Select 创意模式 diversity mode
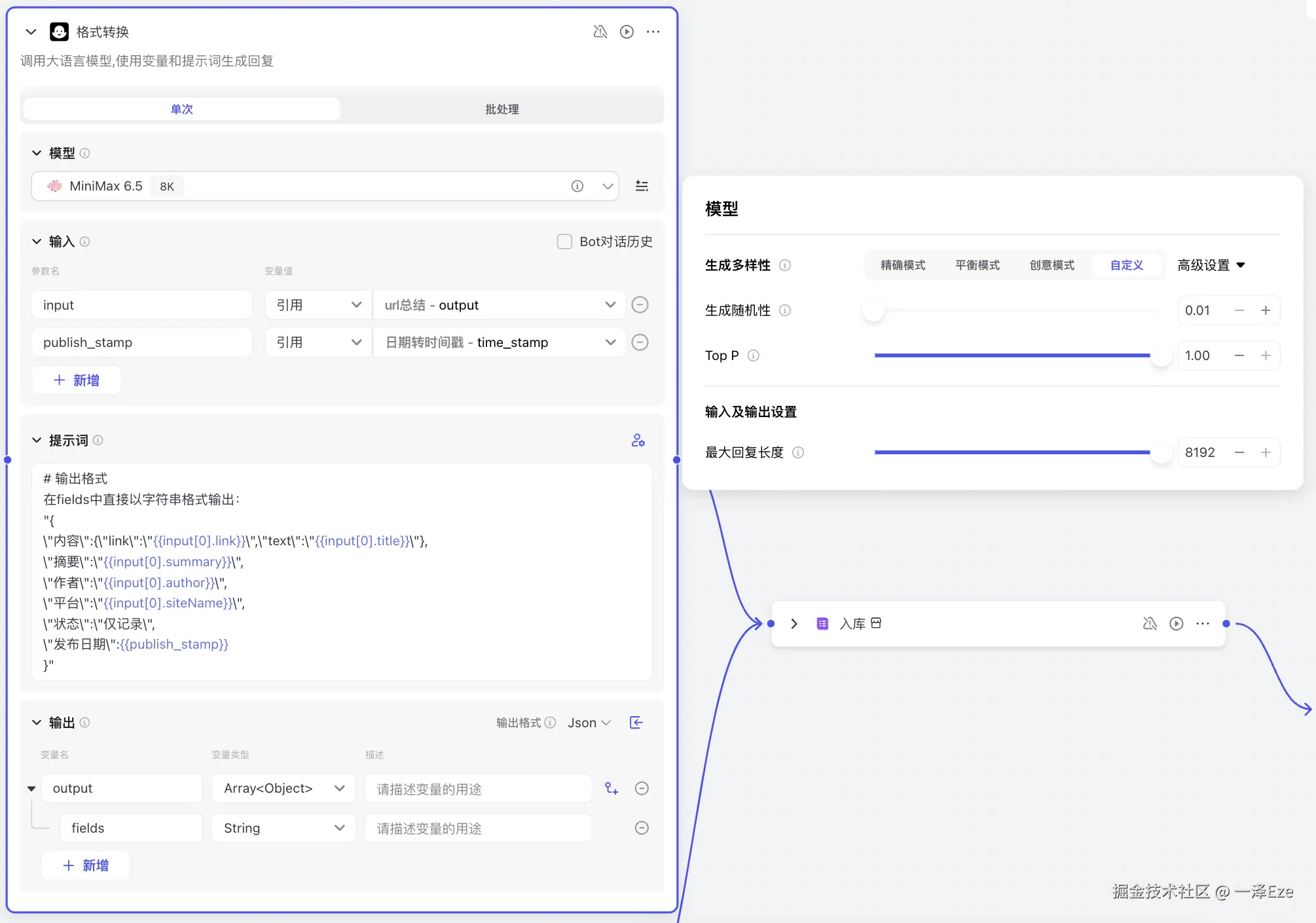Image resolution: width=1316 pixels, height=923 pixels. pos(1051,265)
